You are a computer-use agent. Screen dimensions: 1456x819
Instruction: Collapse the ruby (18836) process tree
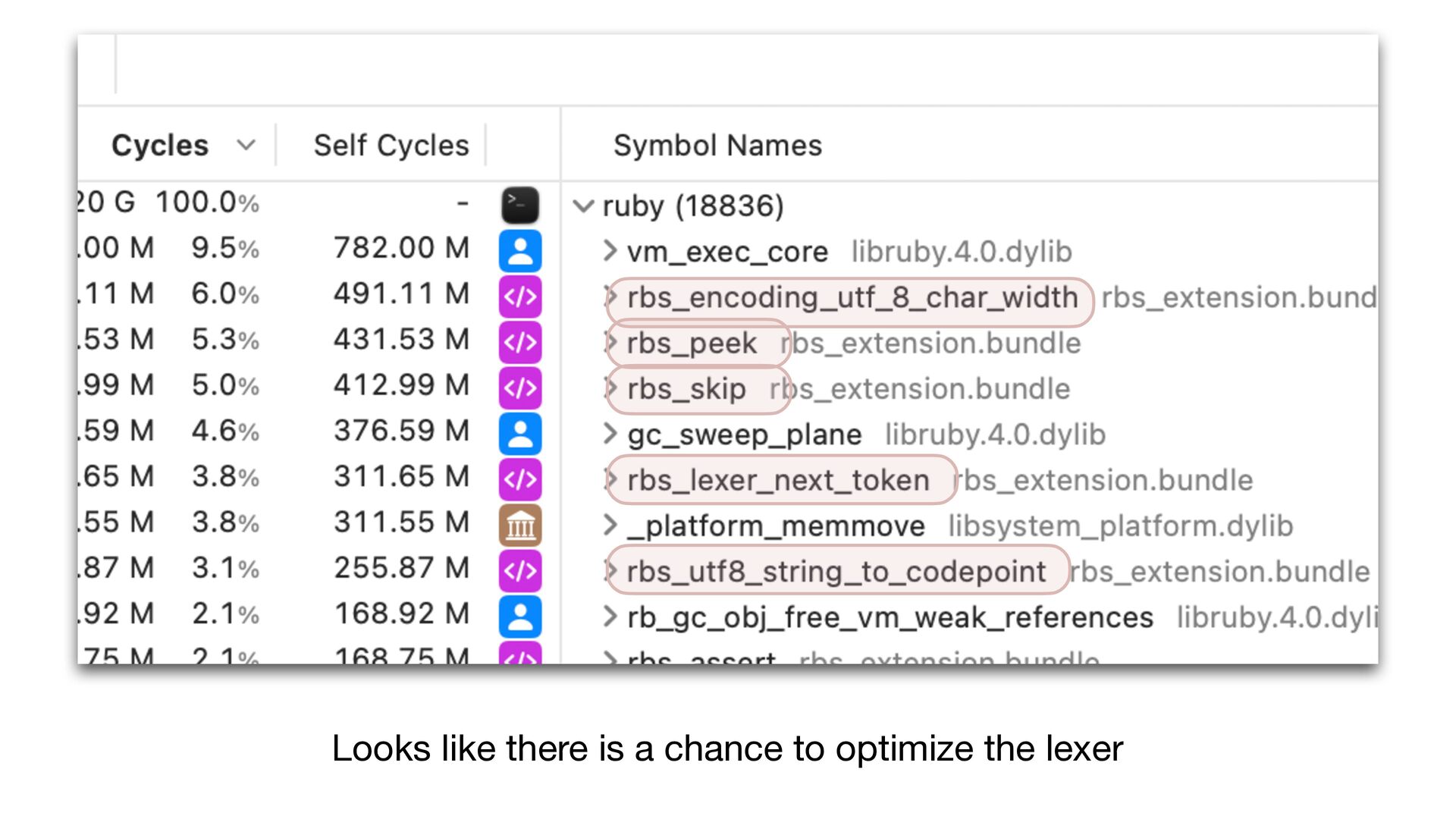[x=582, y=206]
